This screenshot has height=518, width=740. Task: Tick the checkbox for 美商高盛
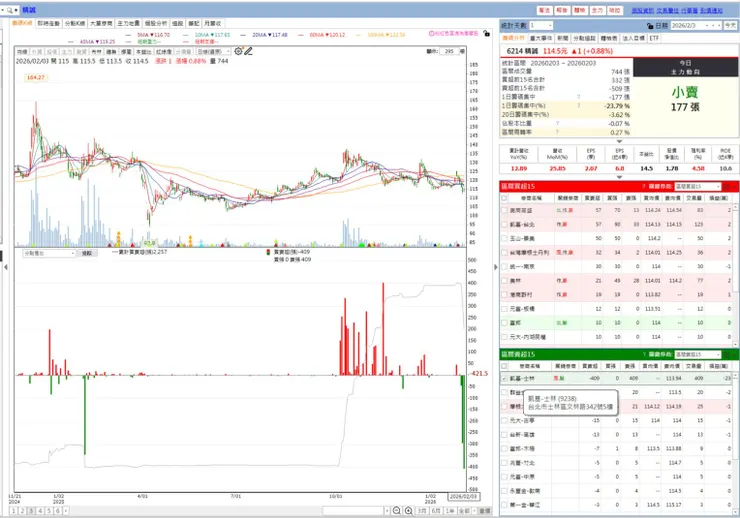(x=505, y=210)
